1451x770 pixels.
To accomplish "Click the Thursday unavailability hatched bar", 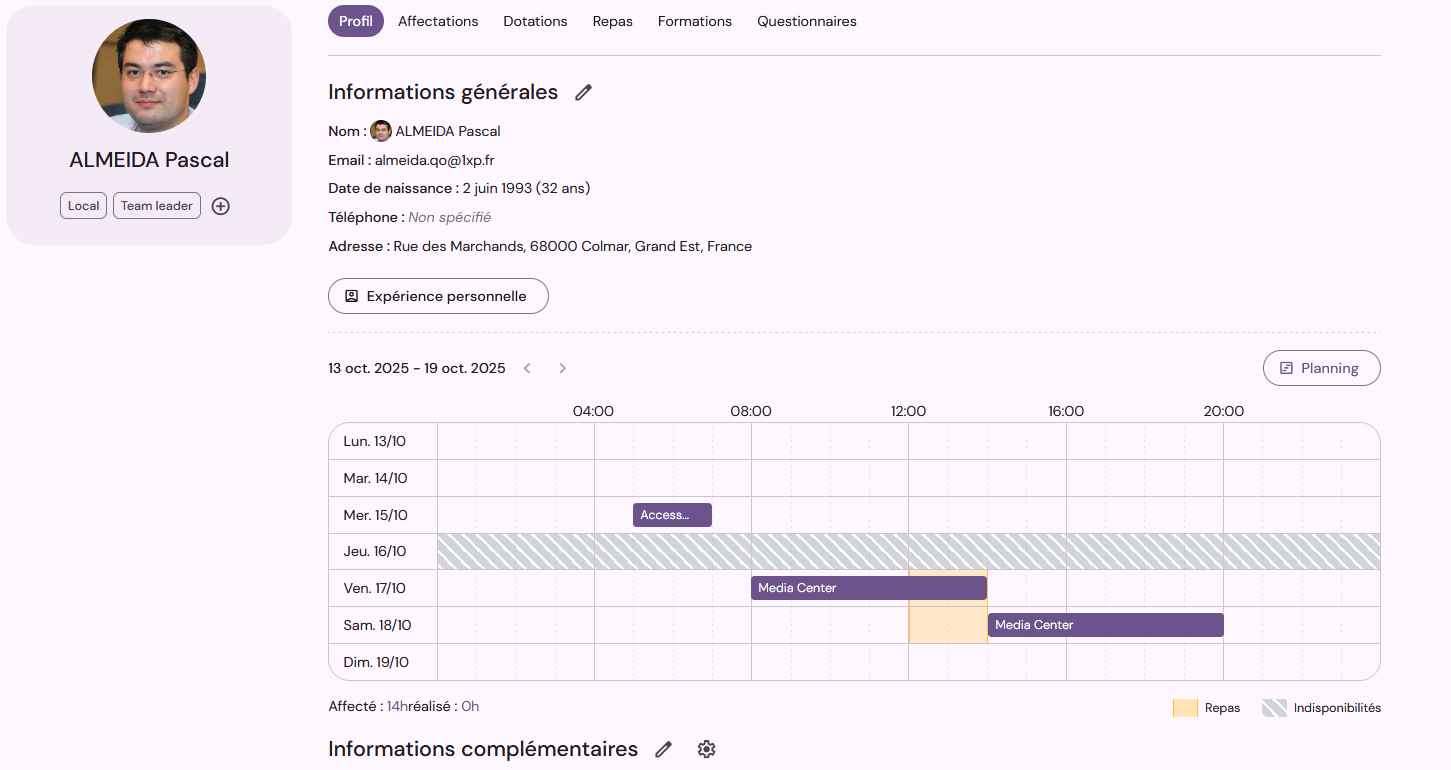I will [908, 551].
